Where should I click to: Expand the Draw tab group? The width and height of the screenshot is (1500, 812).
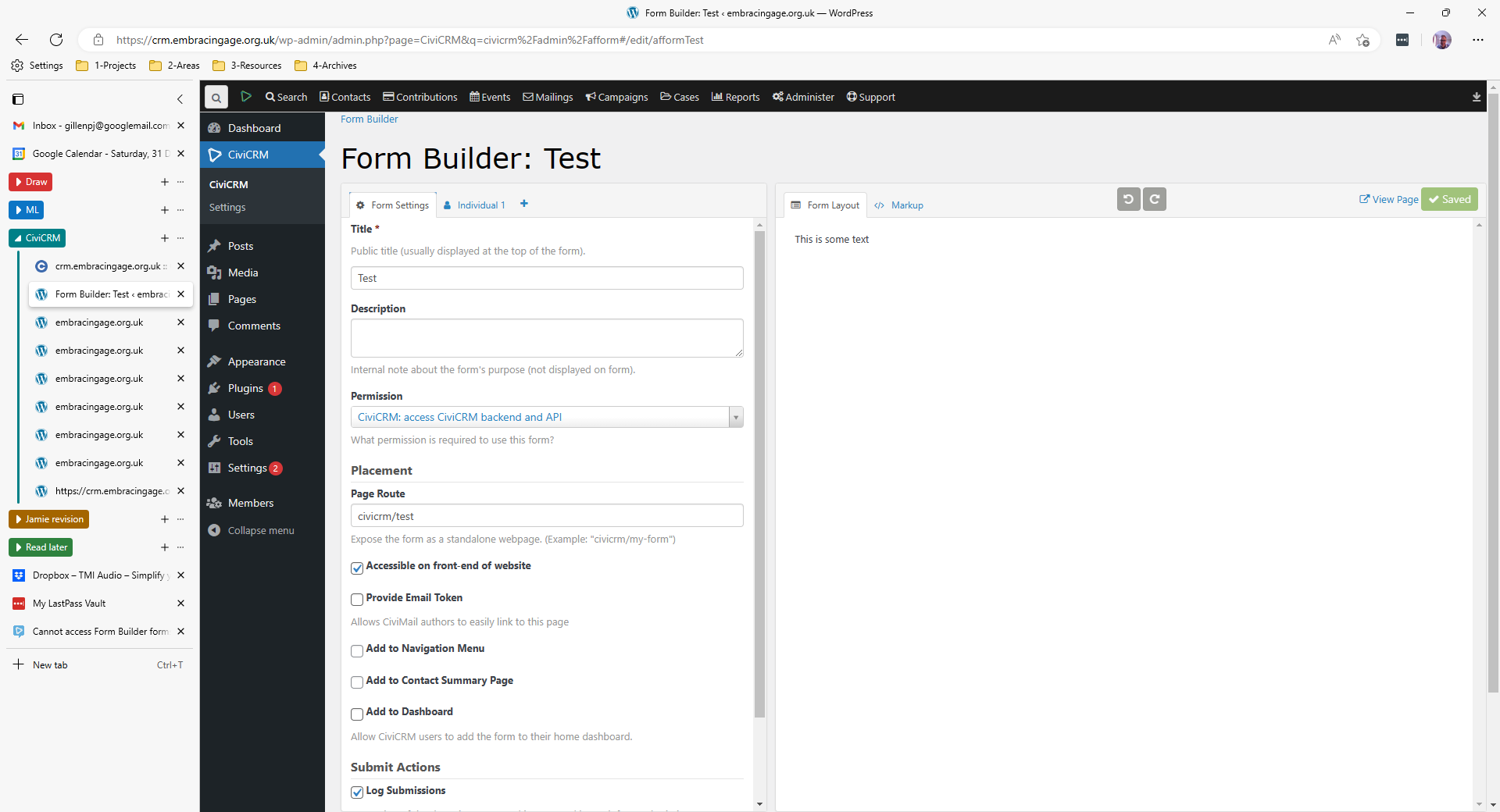[30, 182]
